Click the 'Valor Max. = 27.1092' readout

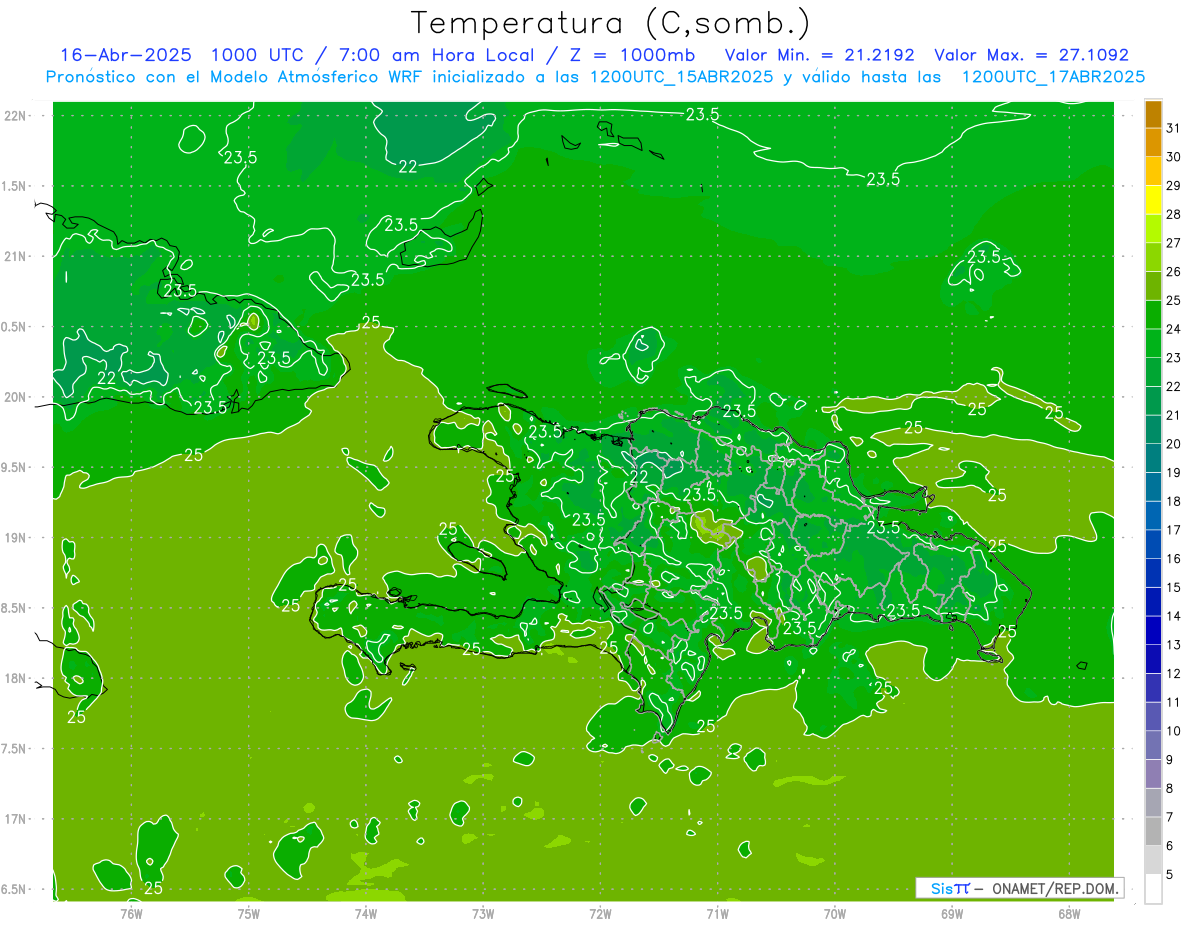1032,55
